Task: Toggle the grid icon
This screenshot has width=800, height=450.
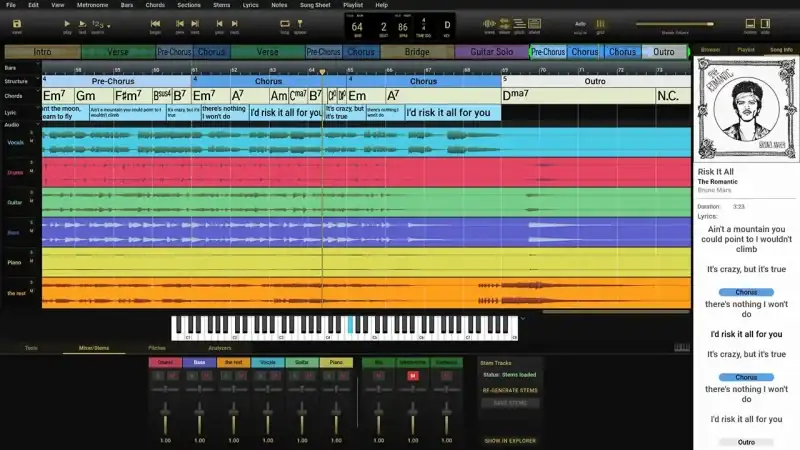Action: coord(601,24)
